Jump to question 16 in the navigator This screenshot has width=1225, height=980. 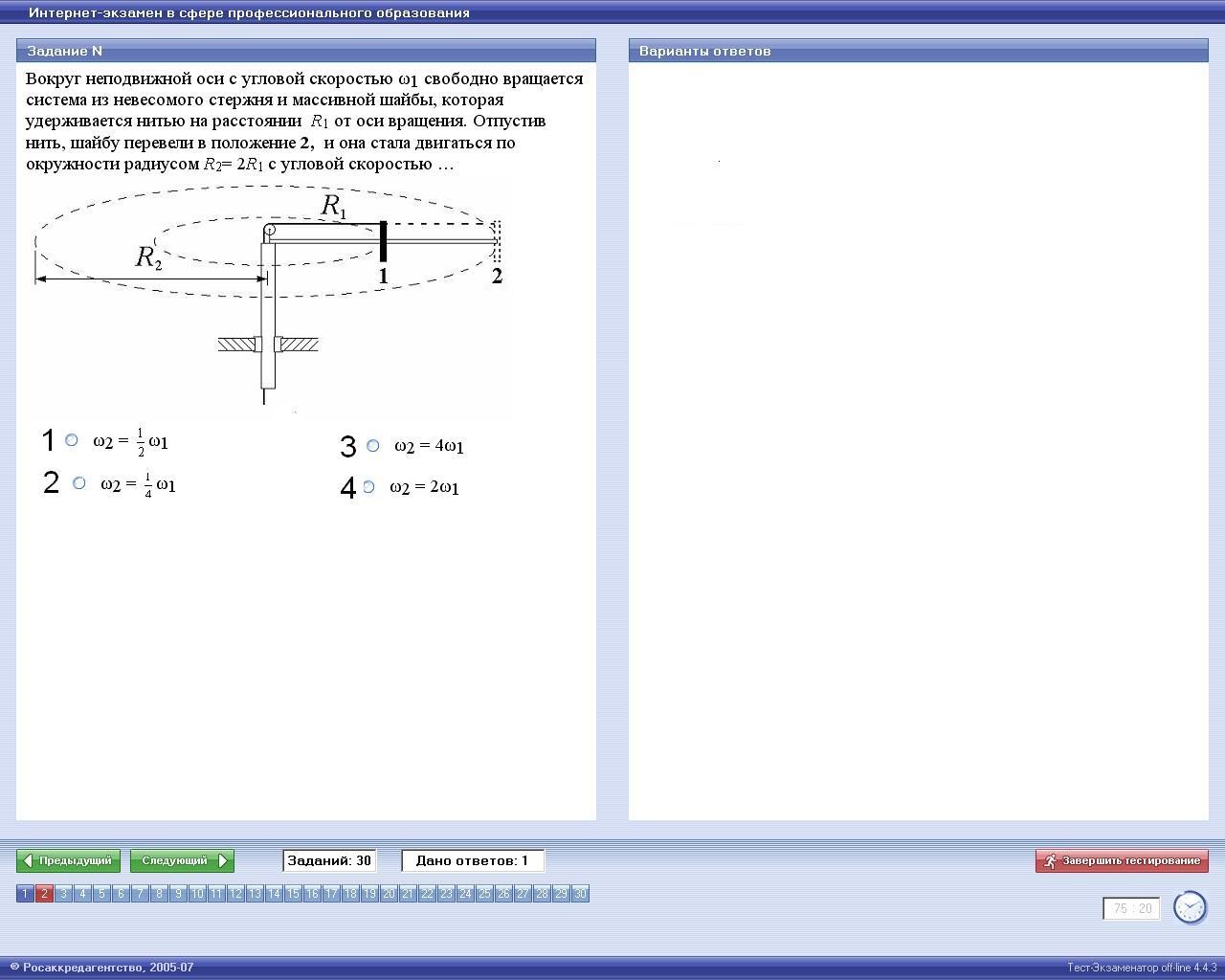(312, 894)
